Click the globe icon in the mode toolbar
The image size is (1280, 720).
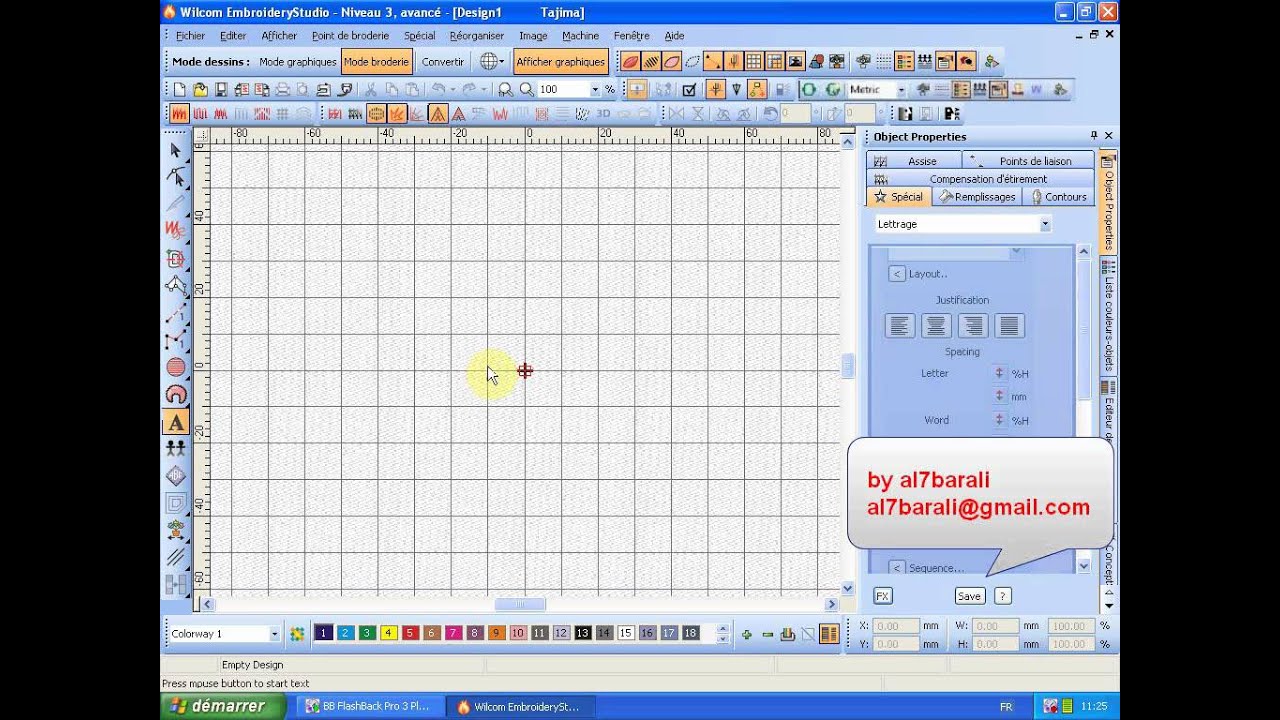489,62
